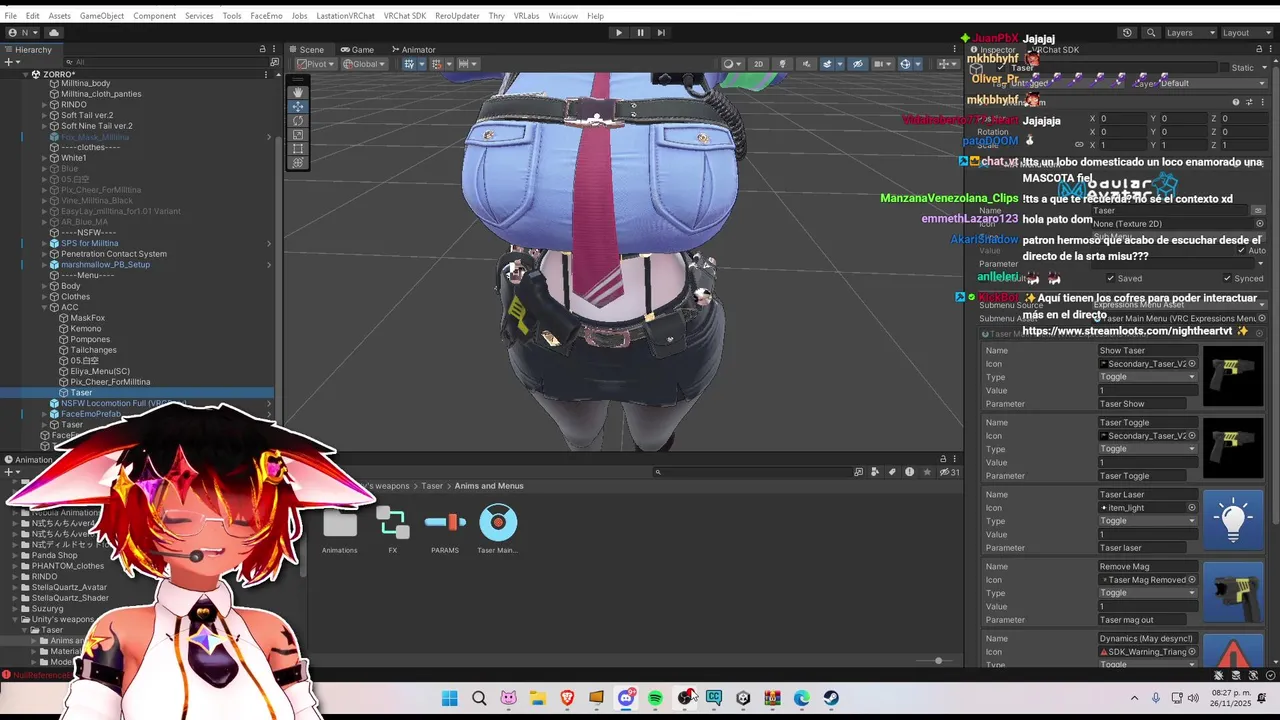Select the Rotate tool in Scene toolbar
The image size is (1280, 720).
click(x=298, y=120)
